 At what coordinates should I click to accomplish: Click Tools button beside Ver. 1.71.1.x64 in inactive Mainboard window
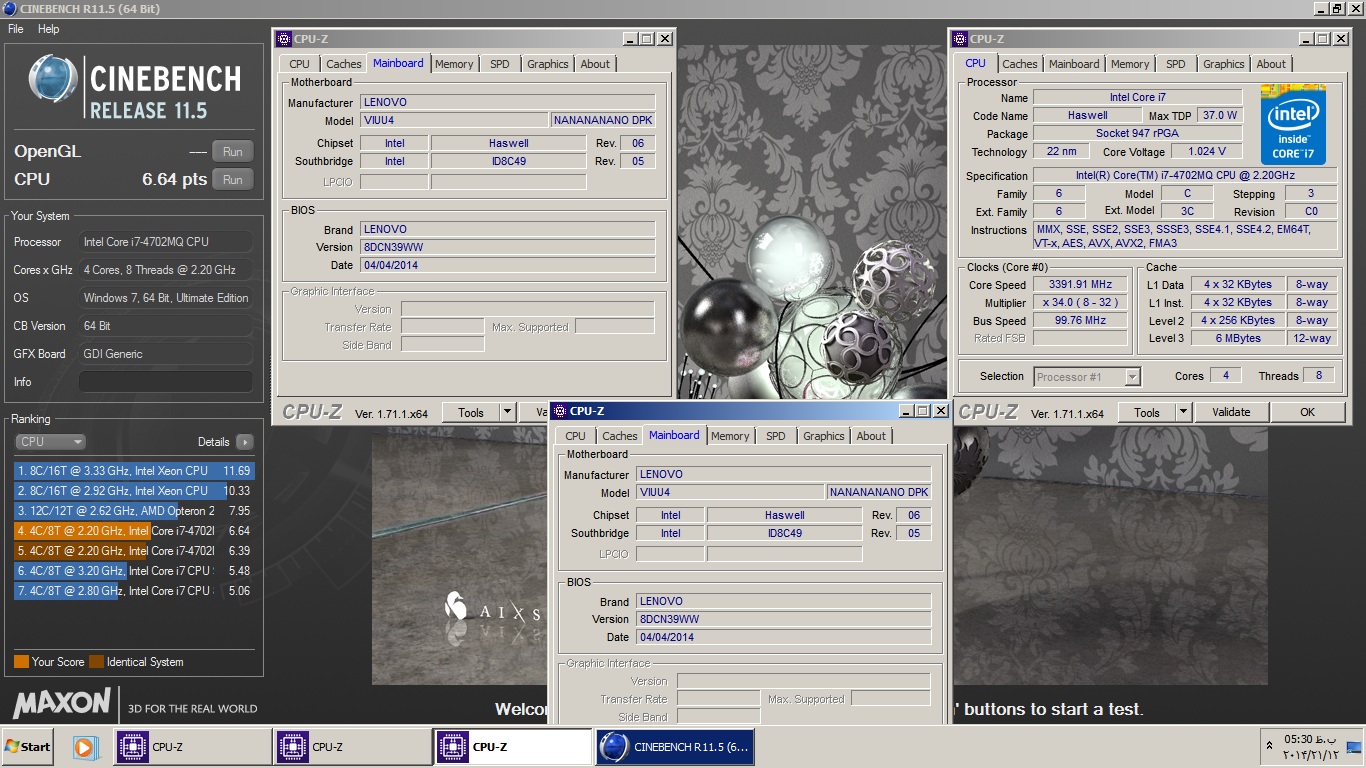click(471, 412)
